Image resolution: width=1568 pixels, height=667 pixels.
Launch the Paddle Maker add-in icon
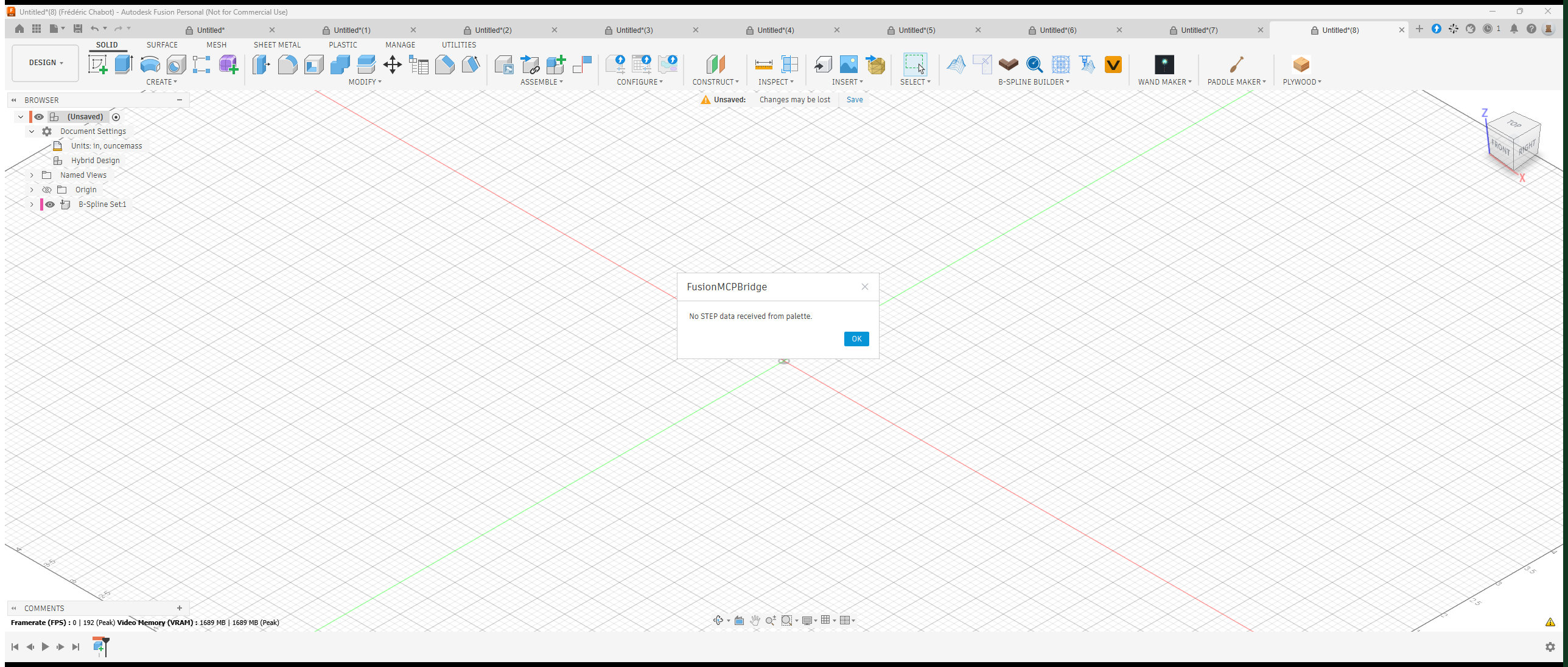click(x=1236, y=65)
